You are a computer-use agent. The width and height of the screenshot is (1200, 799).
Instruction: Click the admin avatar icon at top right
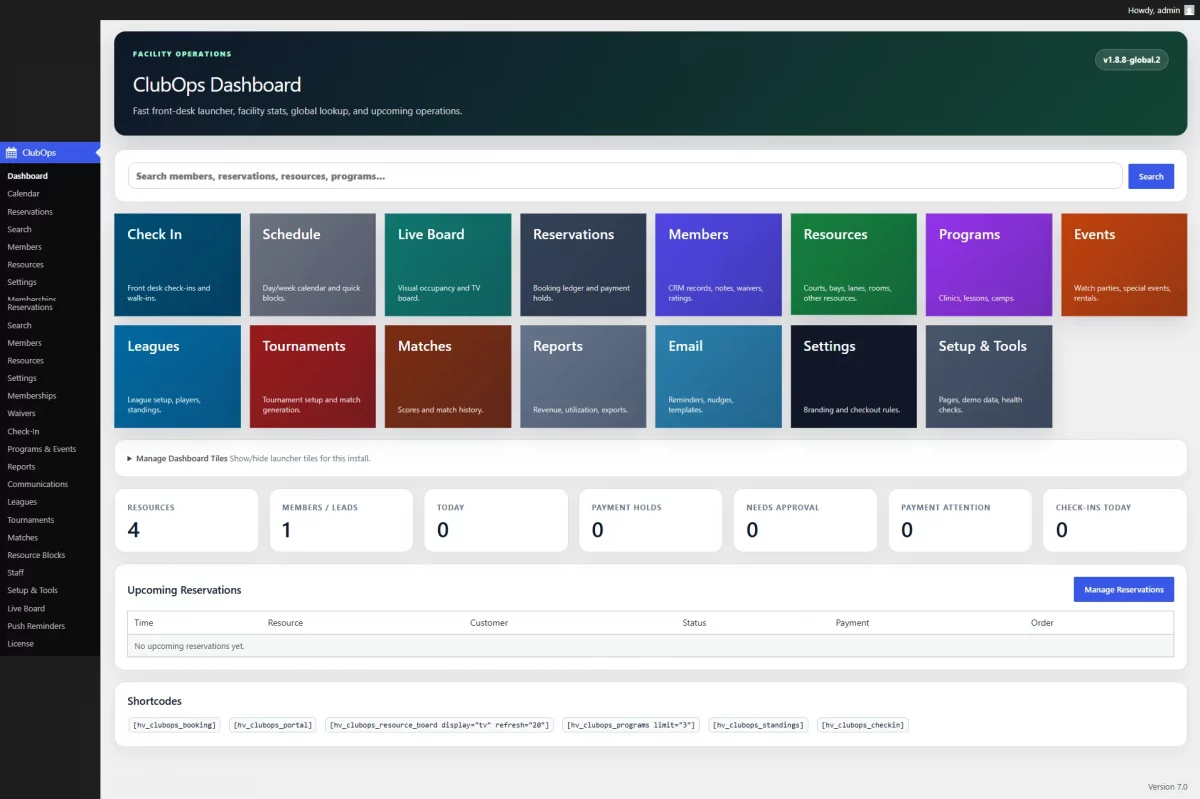pos(1189,10)
